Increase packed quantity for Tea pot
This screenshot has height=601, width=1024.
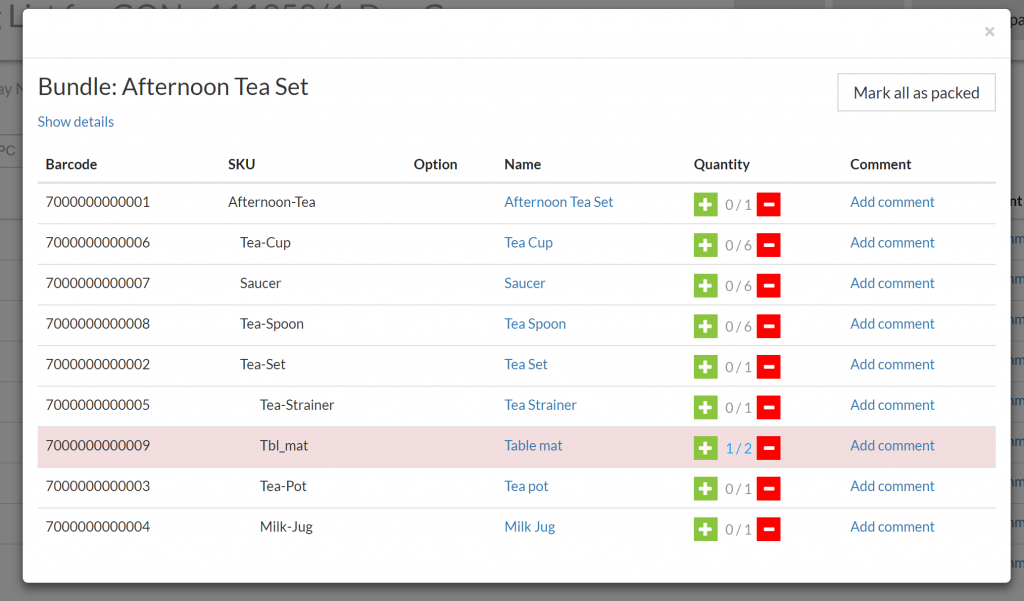[706, 489]
